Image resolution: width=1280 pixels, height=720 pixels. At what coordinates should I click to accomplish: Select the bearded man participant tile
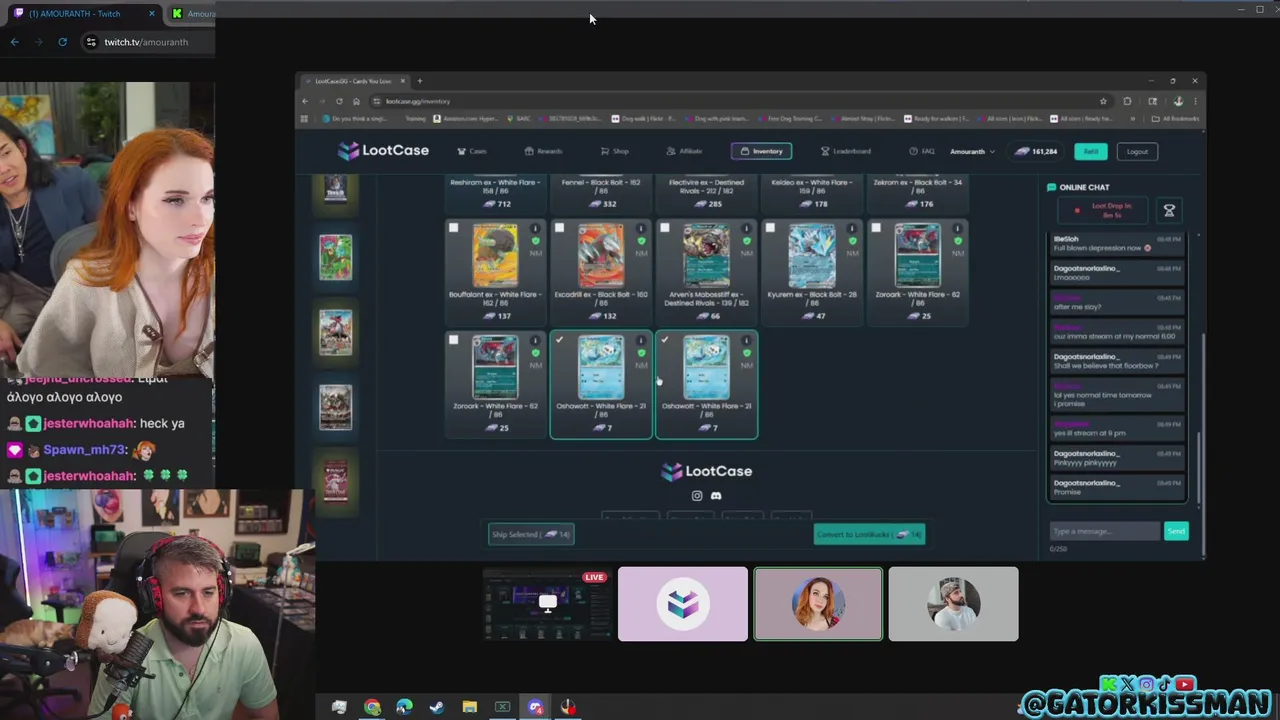pos(953,604)
